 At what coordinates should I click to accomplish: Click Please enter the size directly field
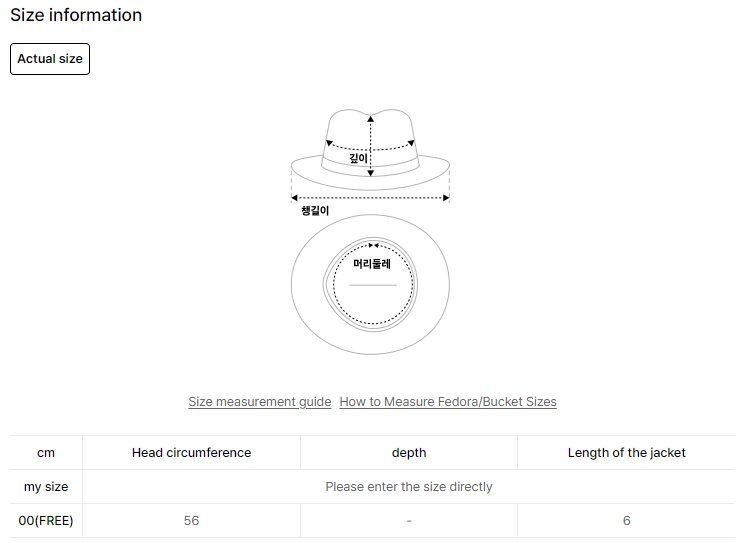click(x=409, y=487)
